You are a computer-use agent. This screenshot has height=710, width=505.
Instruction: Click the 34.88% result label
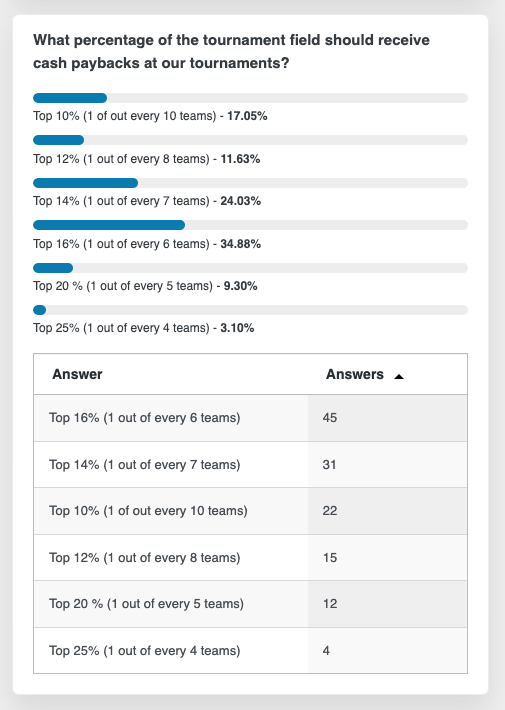(x=240, y=244)
